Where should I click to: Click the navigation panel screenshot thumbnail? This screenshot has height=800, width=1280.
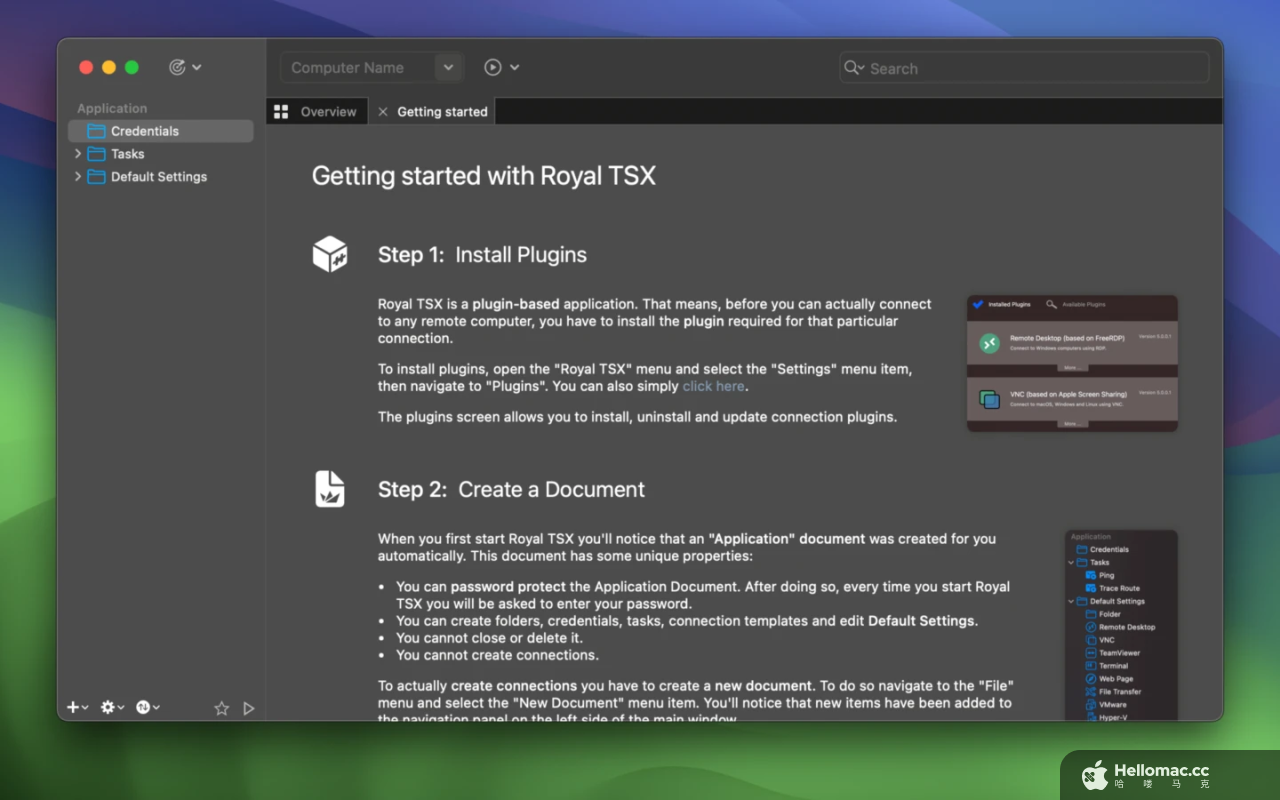[x=1121, y=625]
